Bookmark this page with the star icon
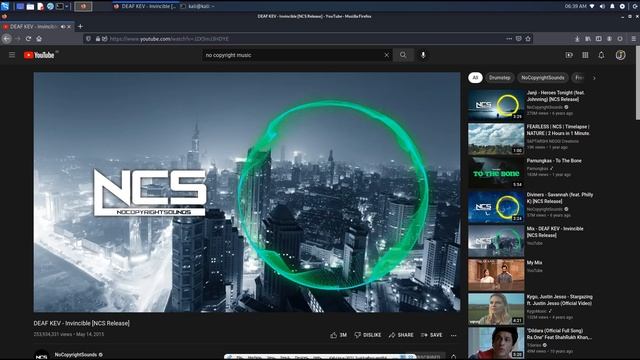Screen dimensions: 640x360 click(528, 39)
